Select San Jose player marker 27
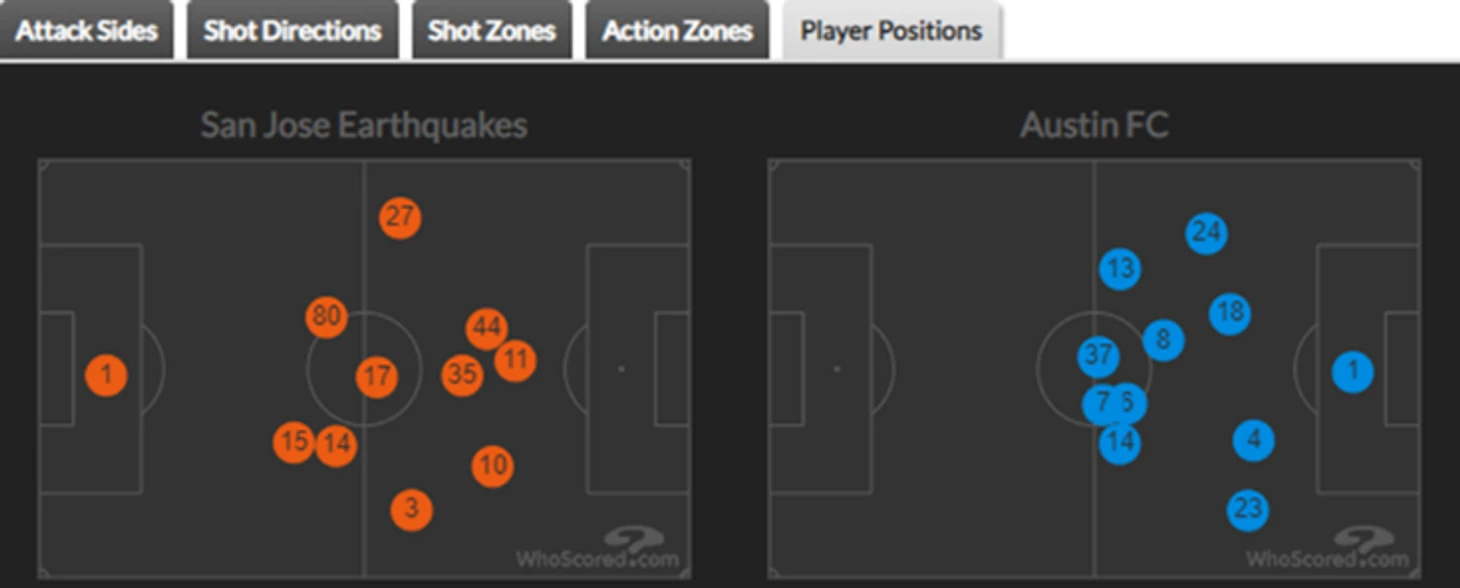Viewport: 1460px width, 588px height. click(400, 217)
